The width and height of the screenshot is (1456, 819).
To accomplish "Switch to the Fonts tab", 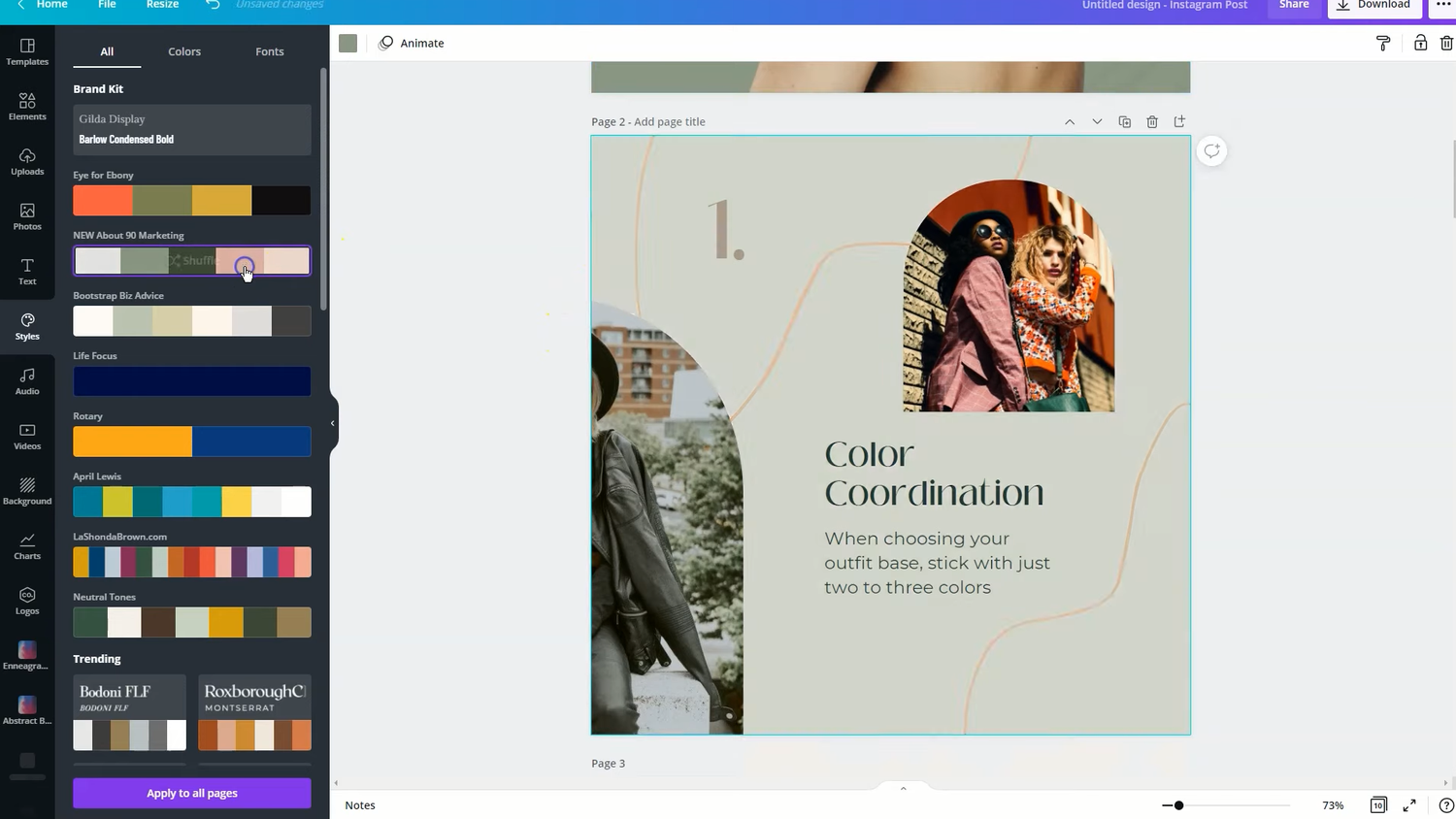I will [x=270, y=51].
